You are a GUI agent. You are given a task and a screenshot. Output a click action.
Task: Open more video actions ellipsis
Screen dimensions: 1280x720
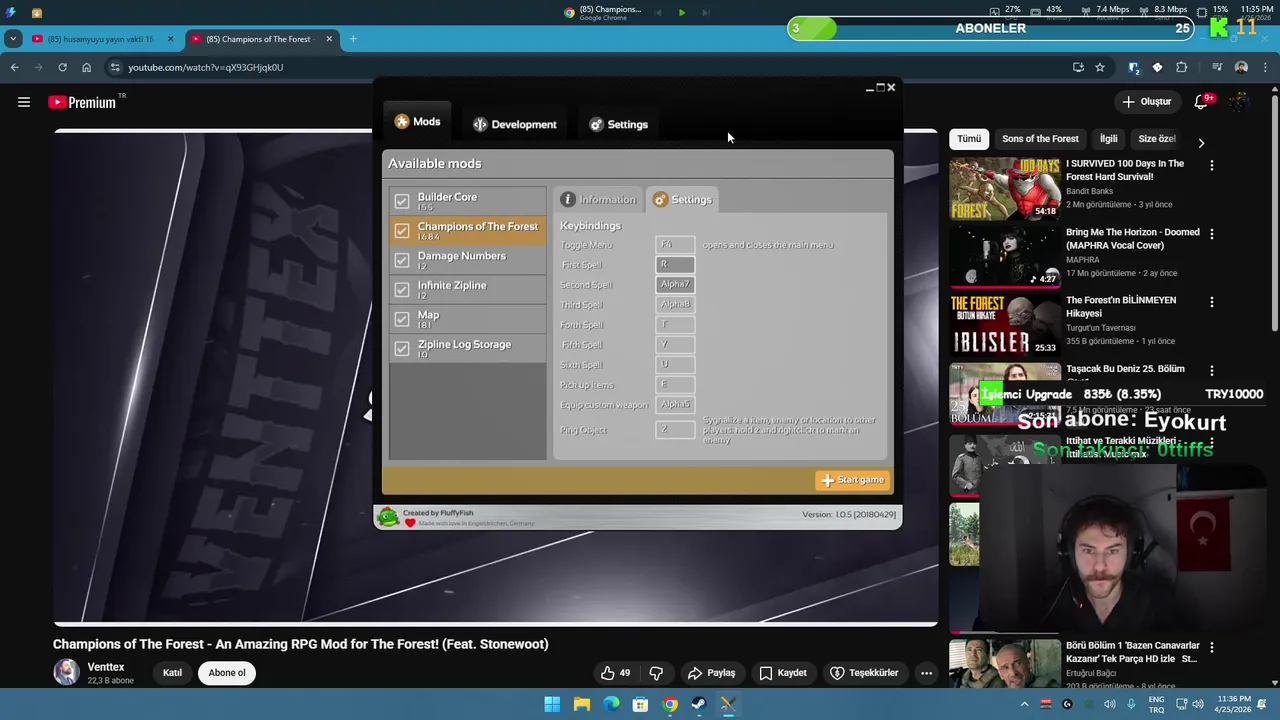click(x=926, y=673)
